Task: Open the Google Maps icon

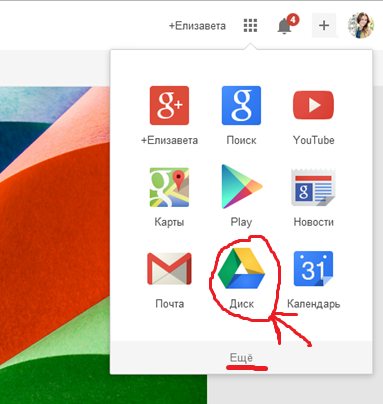Action: pyautogui.click(x=169, y=187)
